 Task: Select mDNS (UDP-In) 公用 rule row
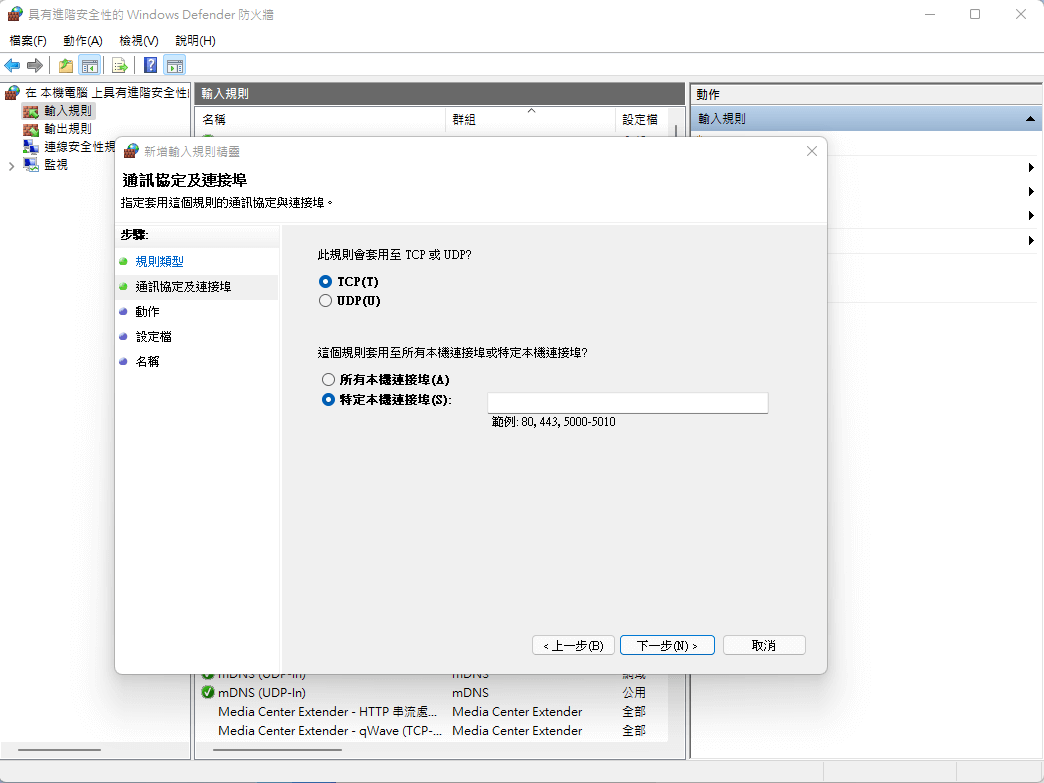coord(433,692)
